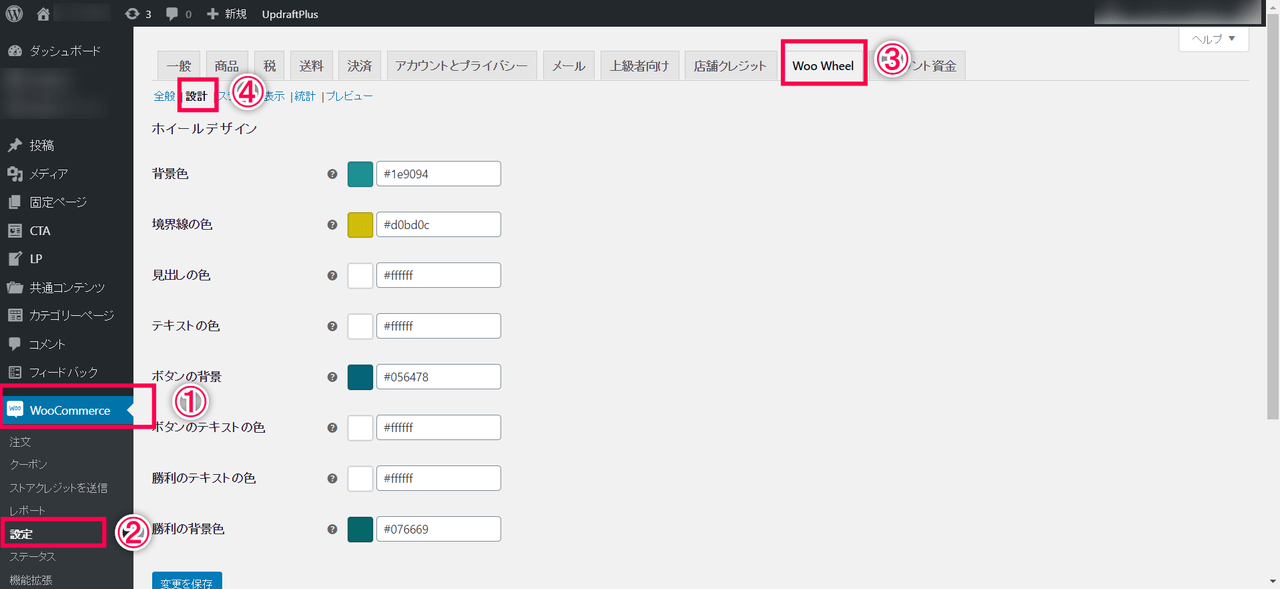This screenshot has height=589, width=1280.
Task: Go to 全般 subsection link
Action: 164,96
